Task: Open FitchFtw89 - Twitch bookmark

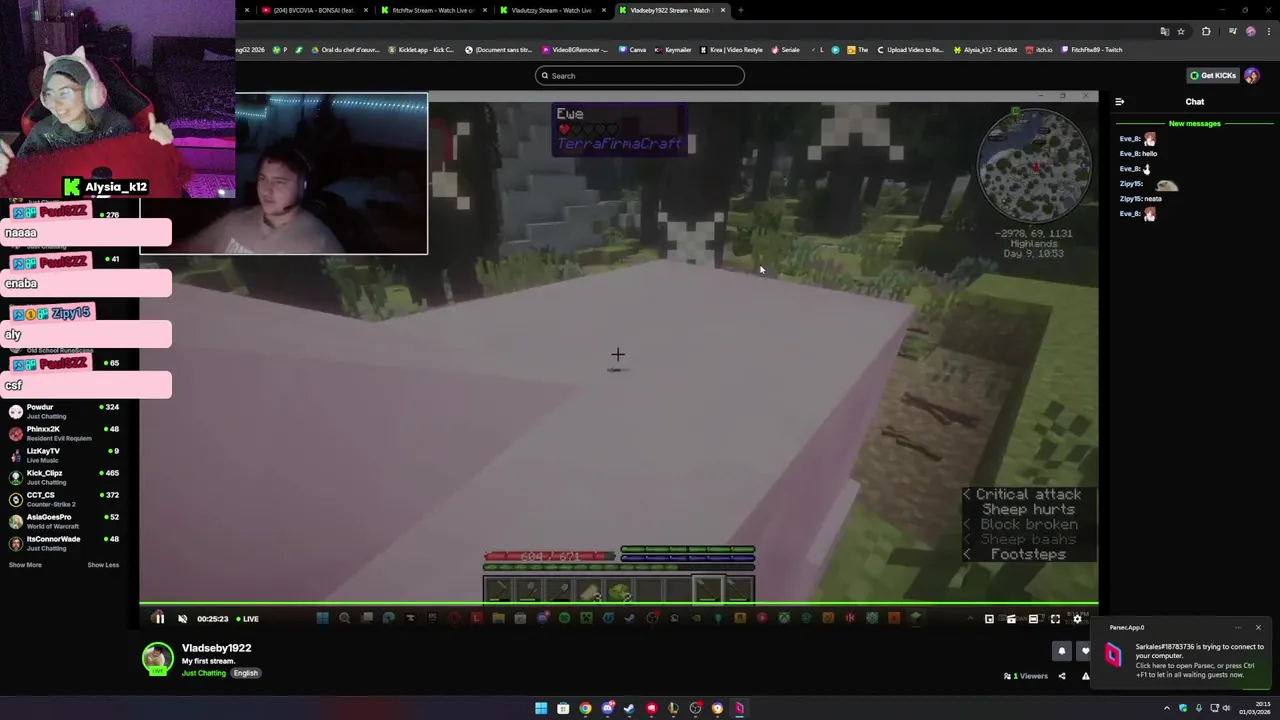Action: pyautogui.click(x=1091, y=50)
